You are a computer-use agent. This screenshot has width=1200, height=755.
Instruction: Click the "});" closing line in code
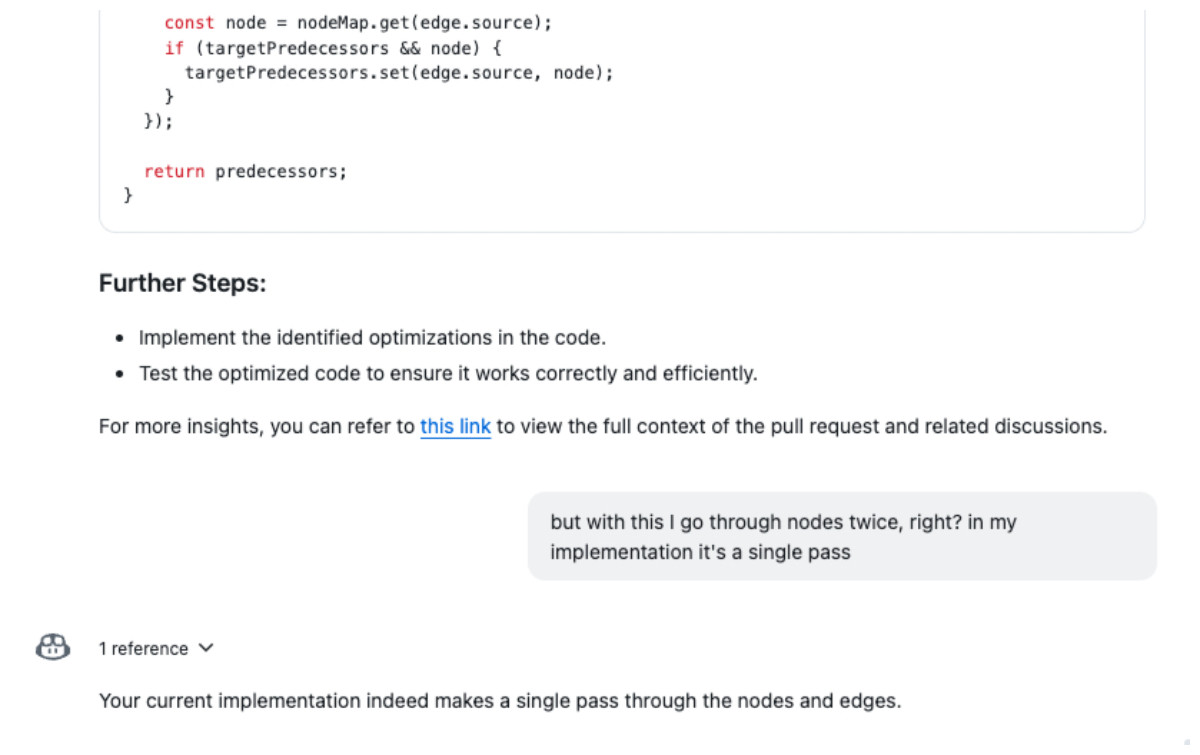pos(159,121)
